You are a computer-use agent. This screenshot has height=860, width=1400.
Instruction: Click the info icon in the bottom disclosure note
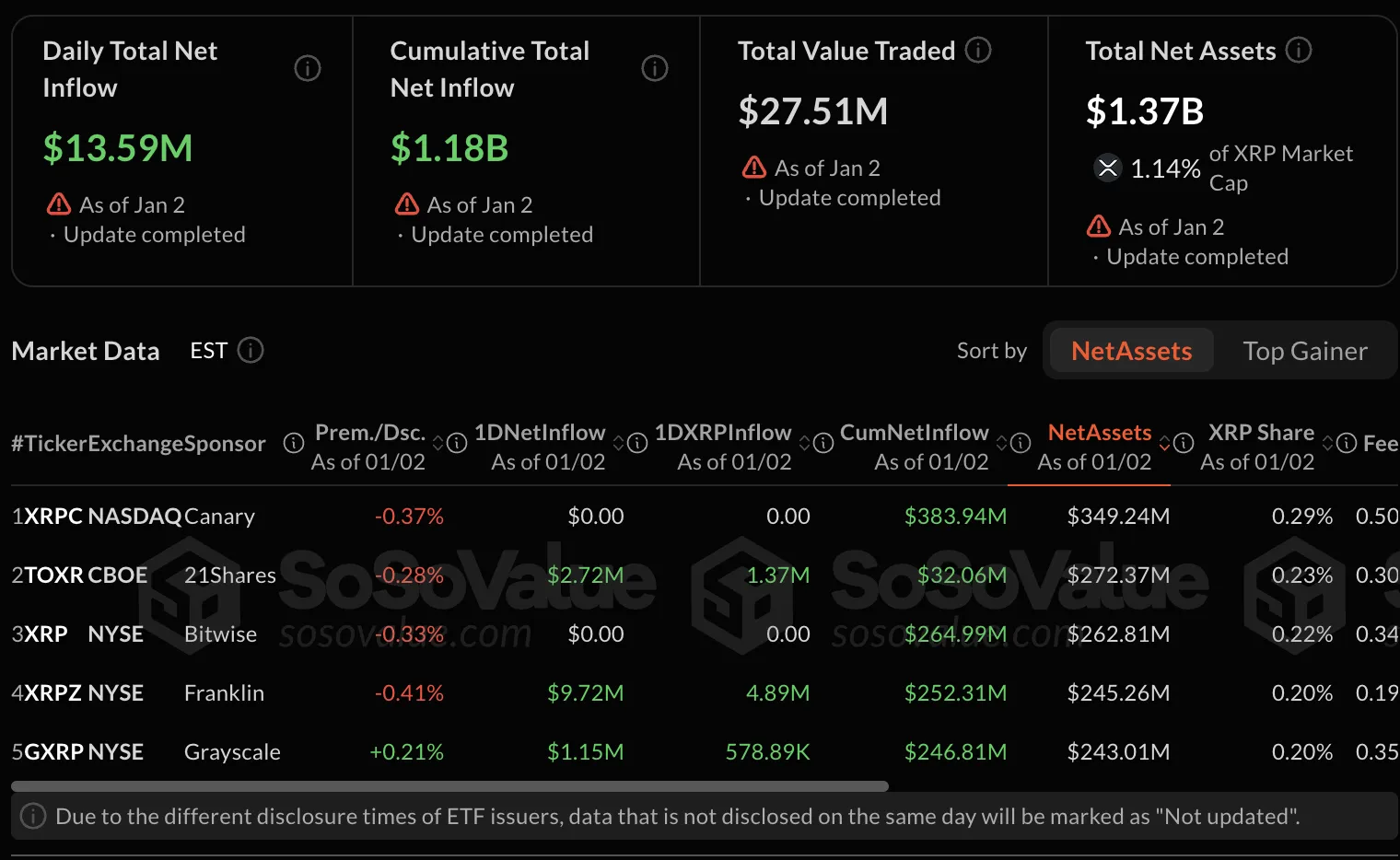tap(34, 816)
